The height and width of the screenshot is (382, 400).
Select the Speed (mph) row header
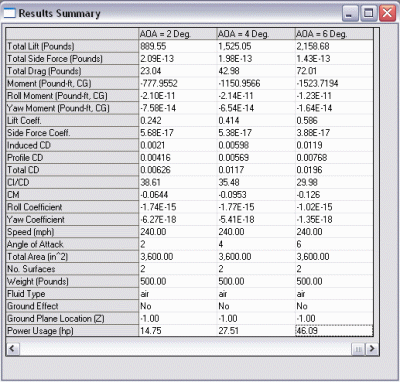point(72,232)
